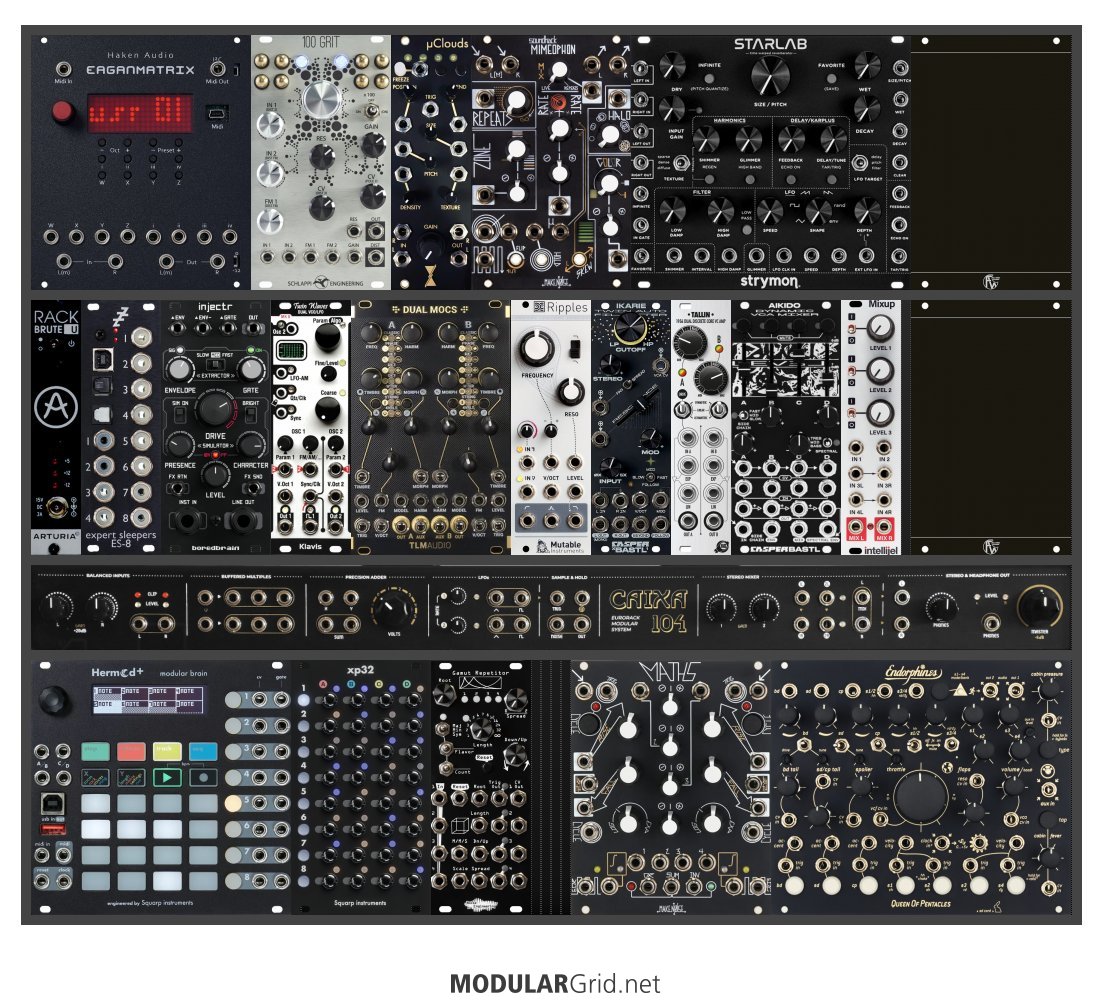Click the red MIX R jack on Mixup

(884, 526)
